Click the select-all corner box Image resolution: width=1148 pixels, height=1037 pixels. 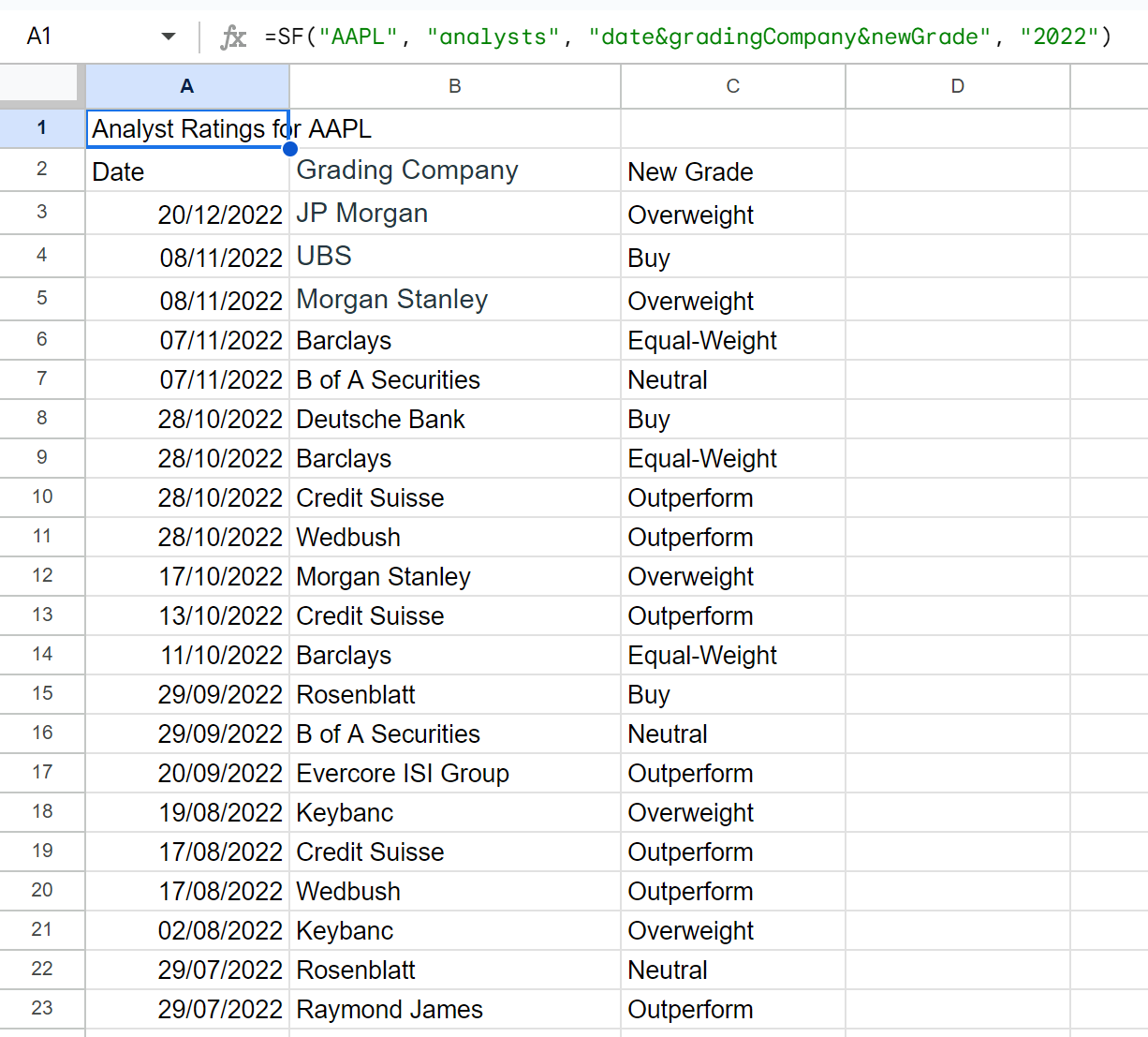pyautogui.click(x=38, y=84)
